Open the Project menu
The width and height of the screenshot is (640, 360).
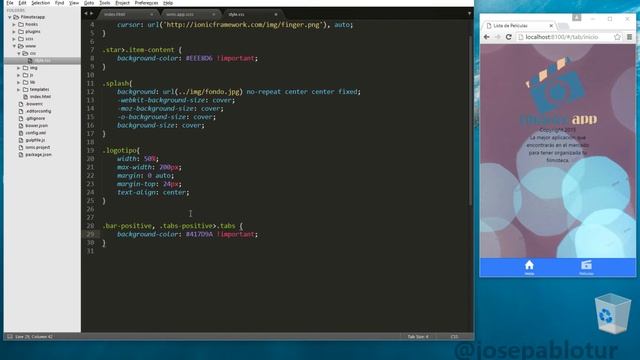click(x=122, y=3)
